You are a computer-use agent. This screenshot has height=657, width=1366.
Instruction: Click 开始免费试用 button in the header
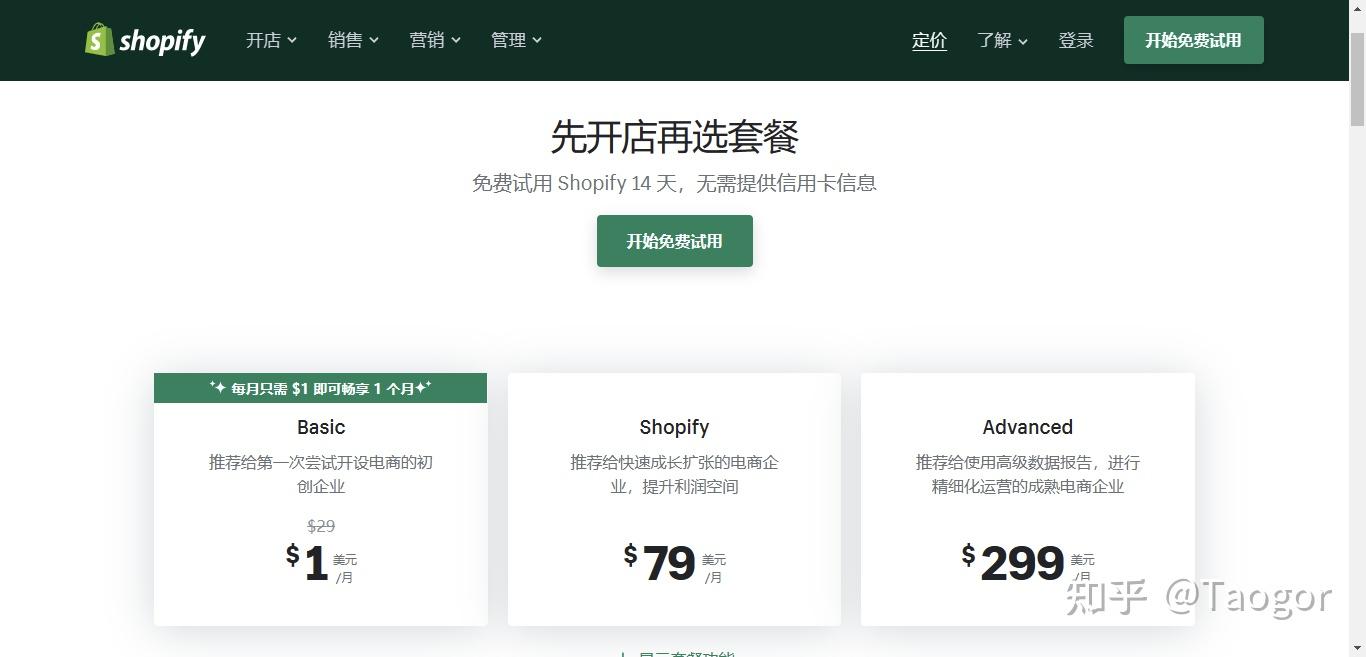(x=1193, y=40)
